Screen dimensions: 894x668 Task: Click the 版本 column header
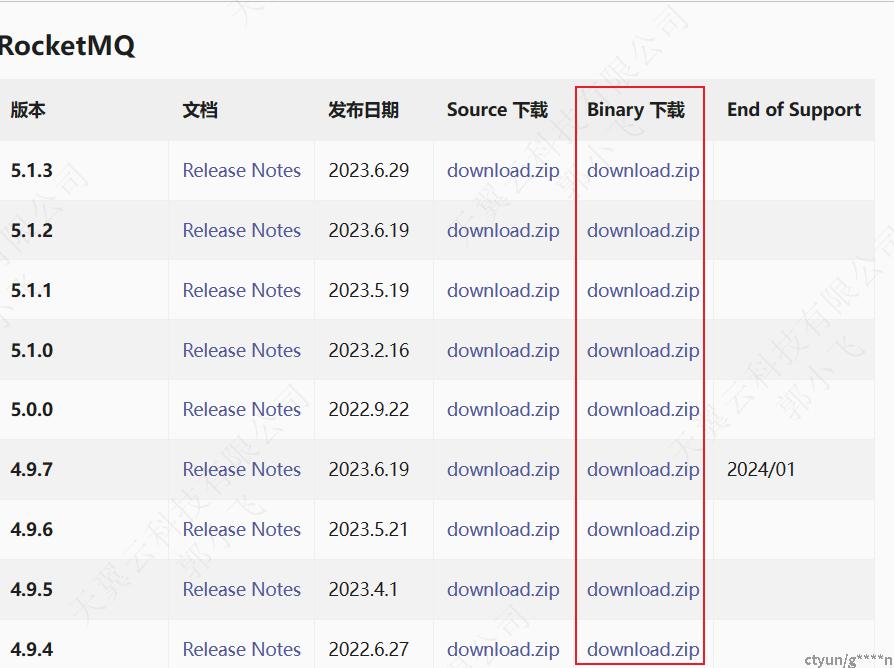(x=28, y=109)
